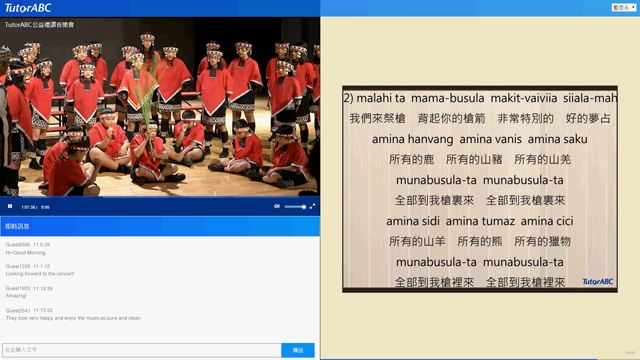Select Guest2541's chat message
The height and width of the screenshot is (360, 640).
tap(73, 318)
